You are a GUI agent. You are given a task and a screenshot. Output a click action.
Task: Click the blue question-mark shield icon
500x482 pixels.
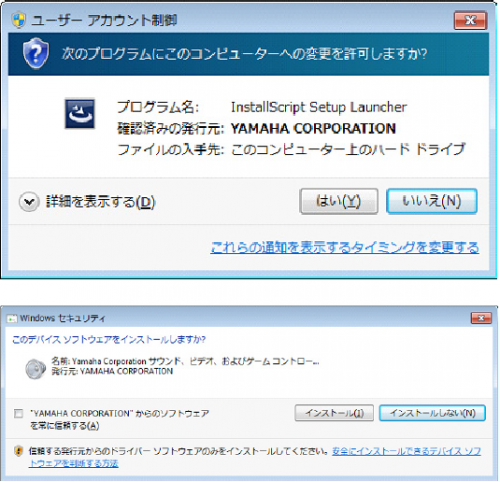point(36,53)
